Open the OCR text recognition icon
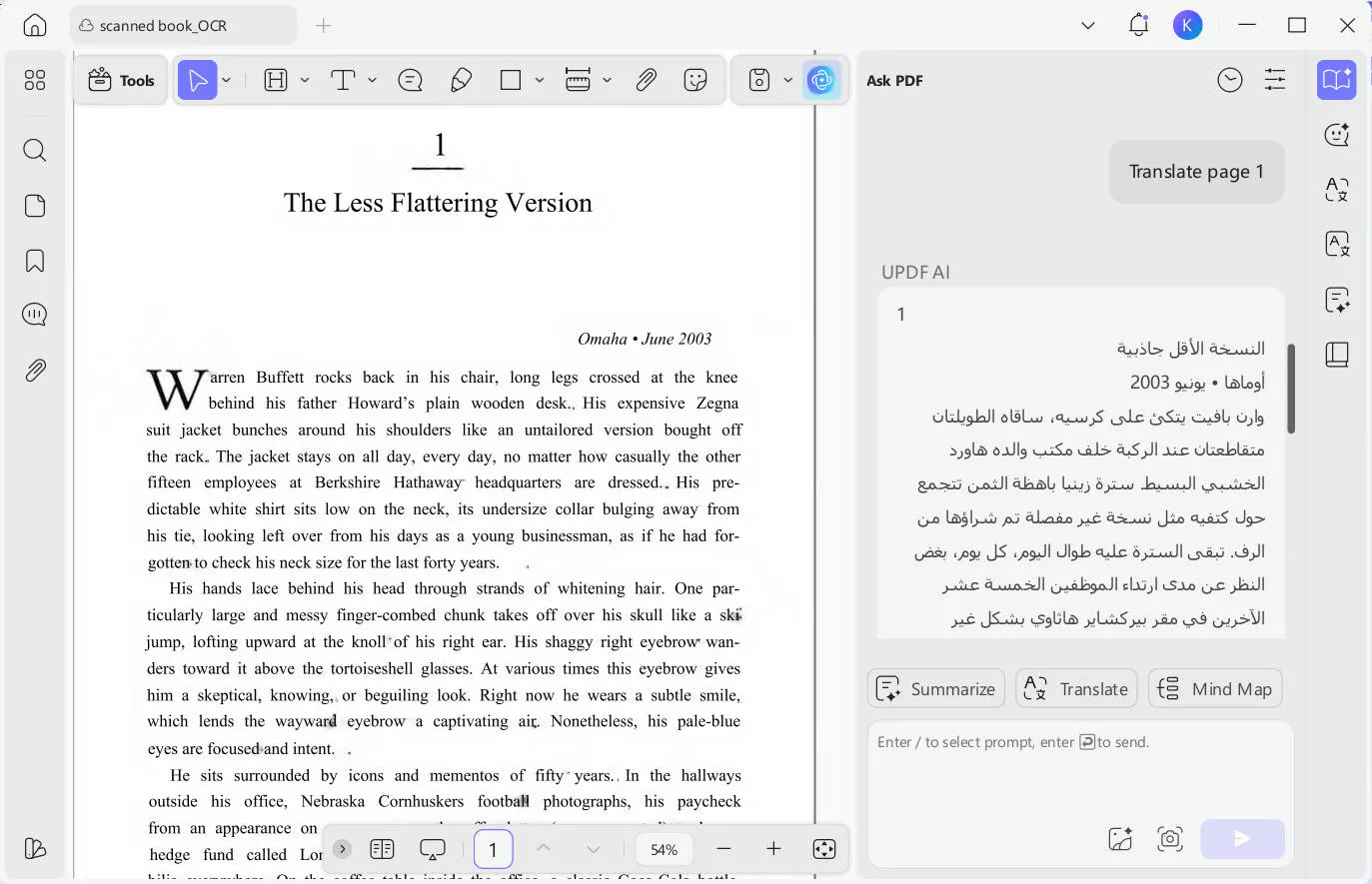 click(x=1337, y=244)
